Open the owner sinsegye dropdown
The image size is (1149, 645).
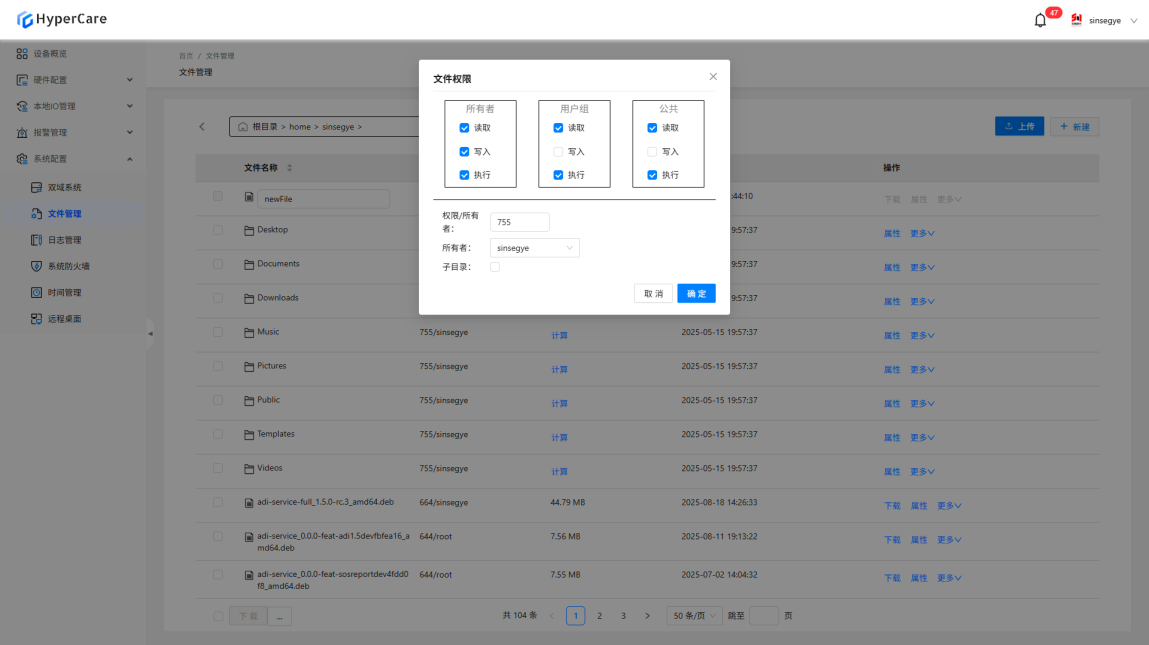535,248
